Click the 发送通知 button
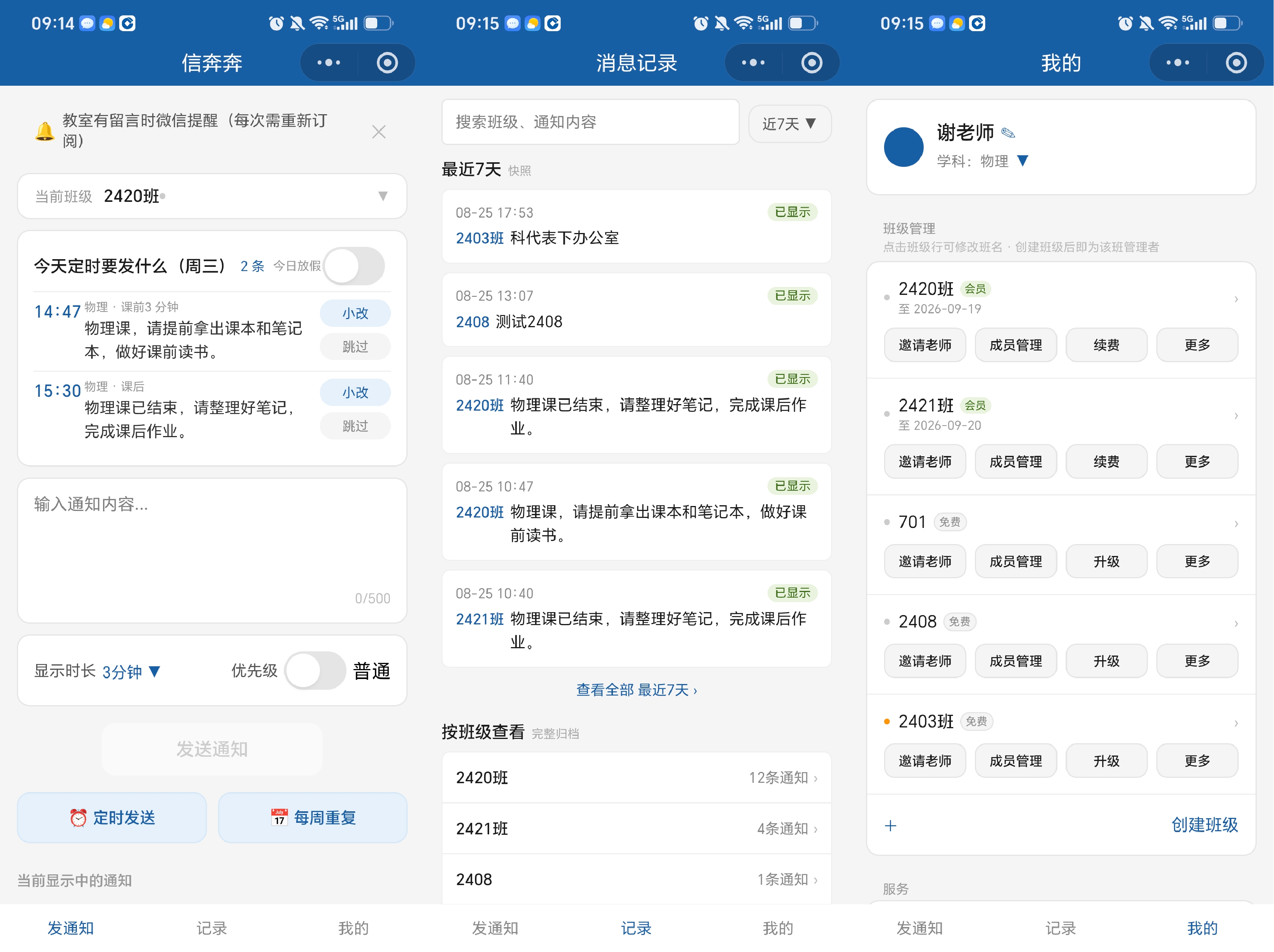 click(212, 749)
